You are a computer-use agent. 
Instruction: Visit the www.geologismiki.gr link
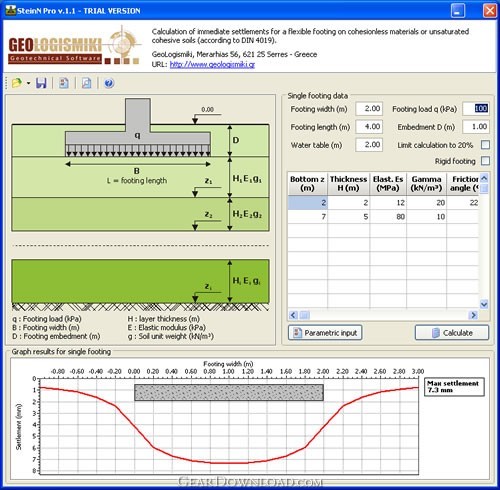tap(212, 64)
